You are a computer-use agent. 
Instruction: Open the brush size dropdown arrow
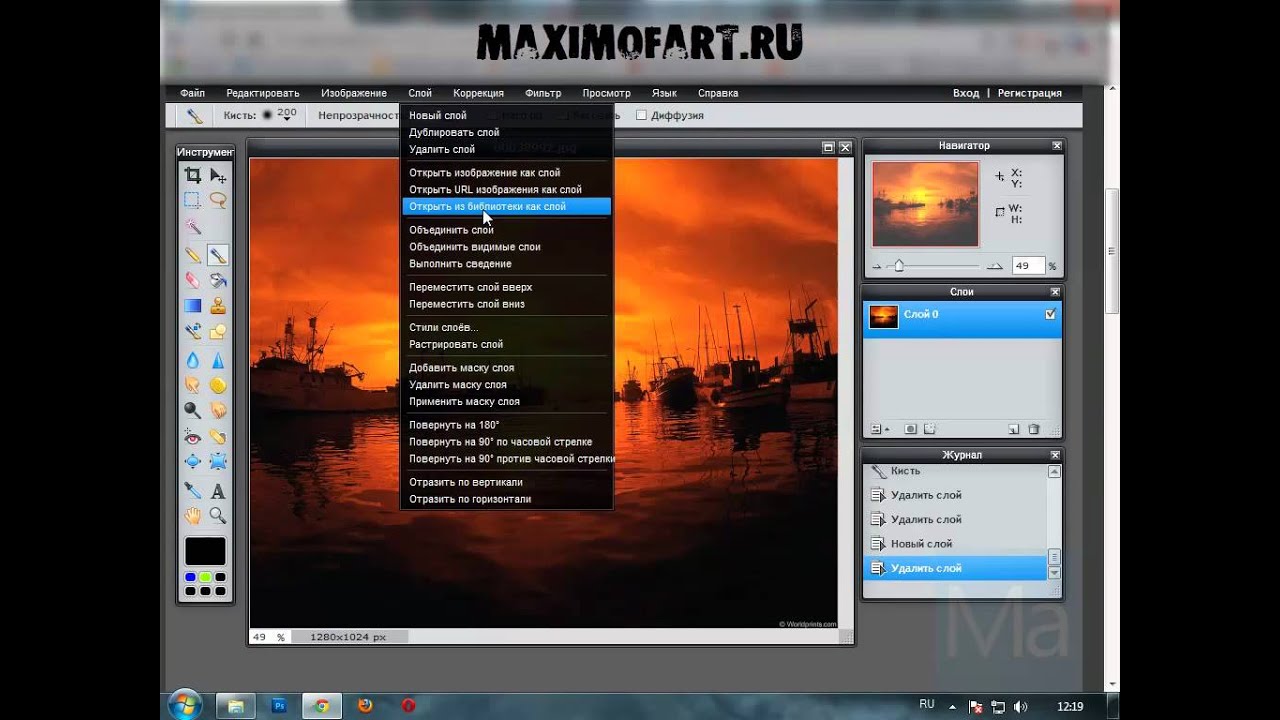[x=287, y=120]
